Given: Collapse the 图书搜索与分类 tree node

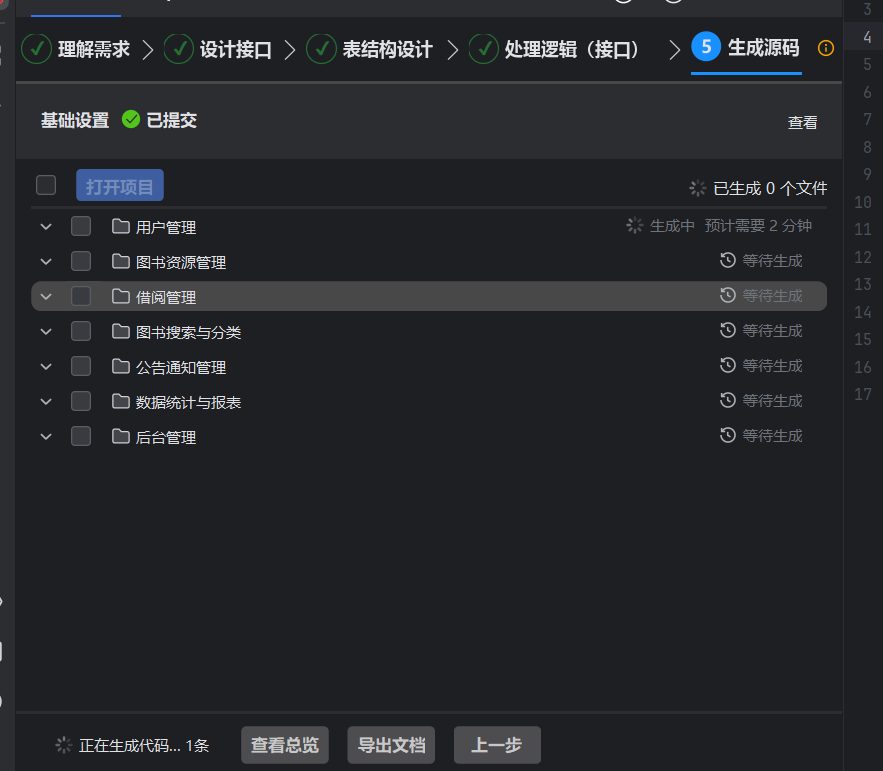Looking at the screenshot, I should [45, 331].
